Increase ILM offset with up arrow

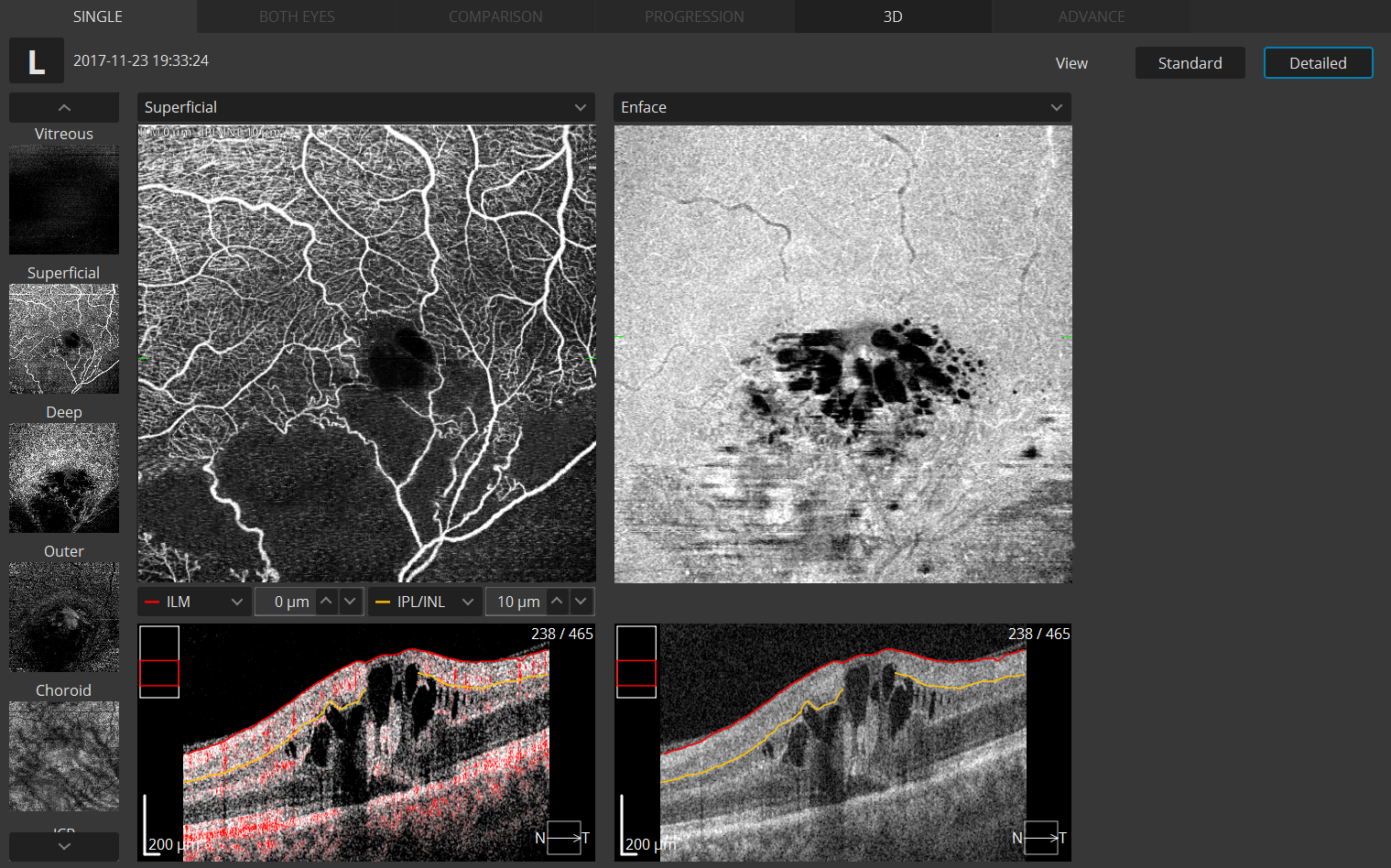click(x=327, y=602)
